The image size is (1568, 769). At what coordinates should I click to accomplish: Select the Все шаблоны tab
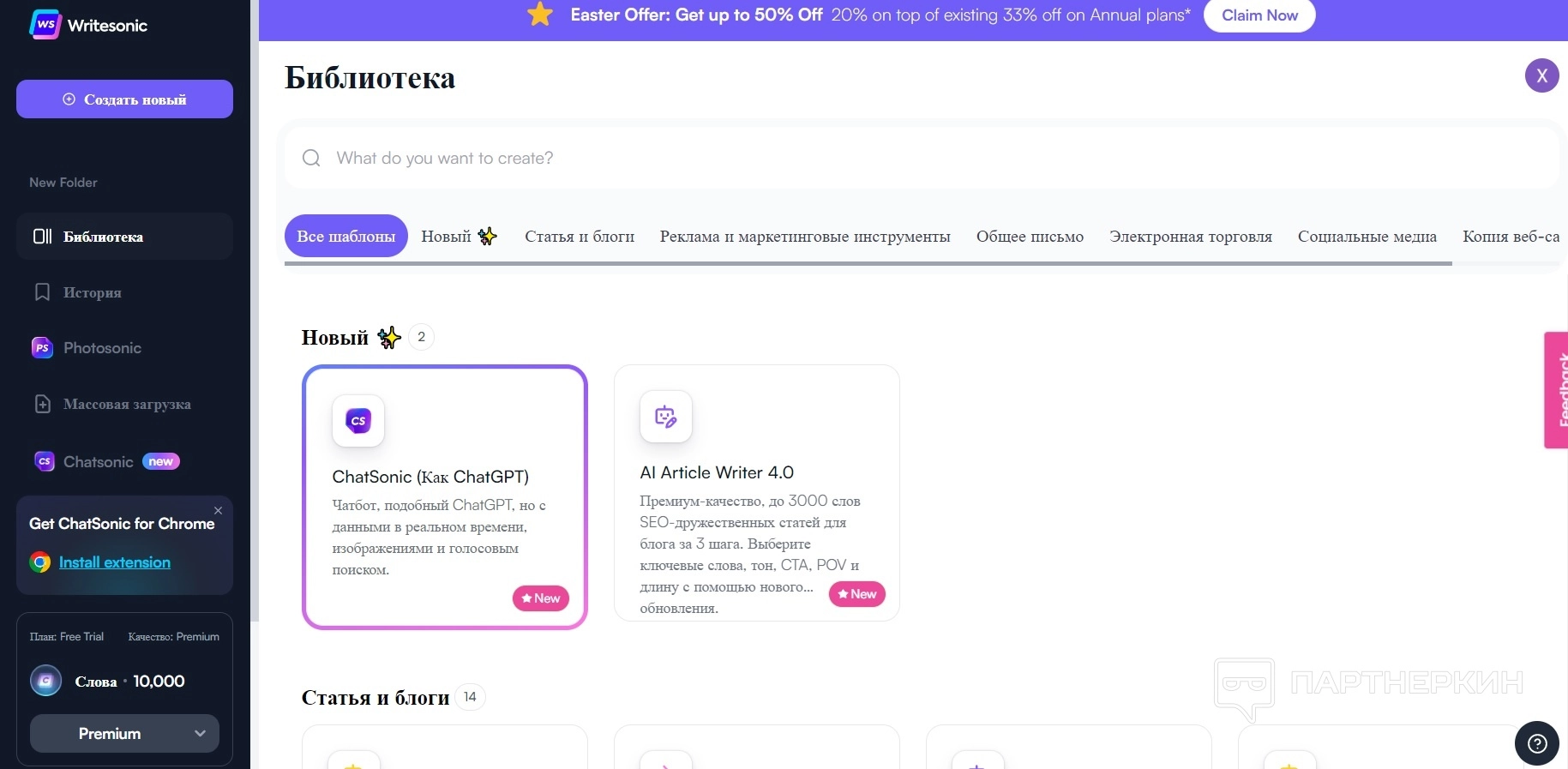346,236
